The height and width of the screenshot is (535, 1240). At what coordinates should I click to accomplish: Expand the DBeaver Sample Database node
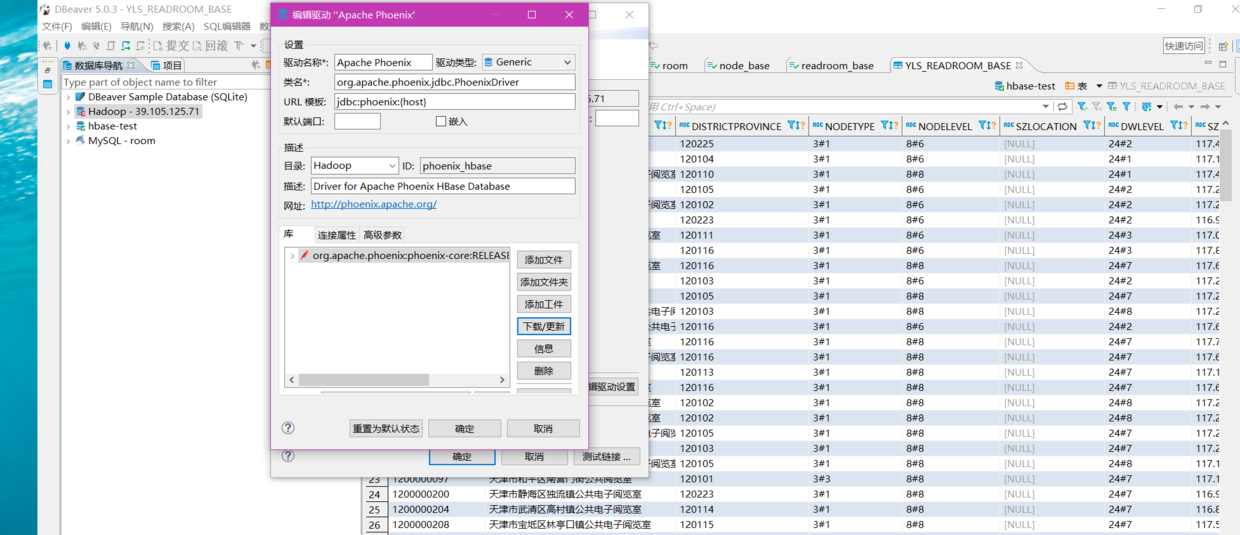(68, 97)
